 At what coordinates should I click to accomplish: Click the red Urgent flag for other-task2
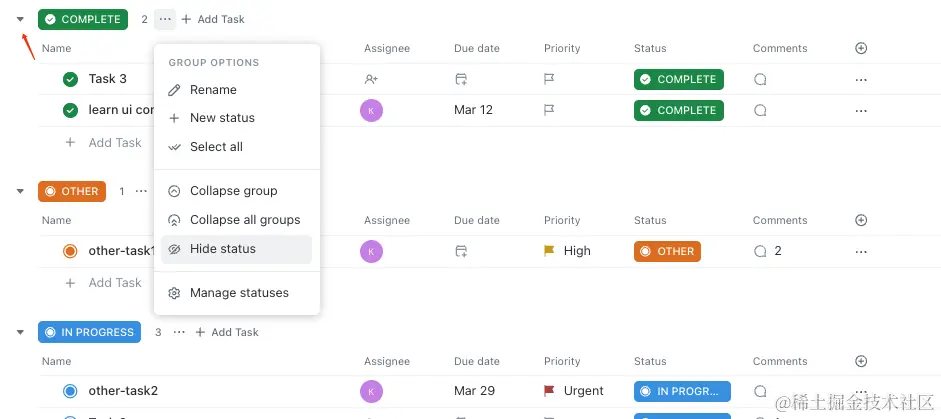549,391
